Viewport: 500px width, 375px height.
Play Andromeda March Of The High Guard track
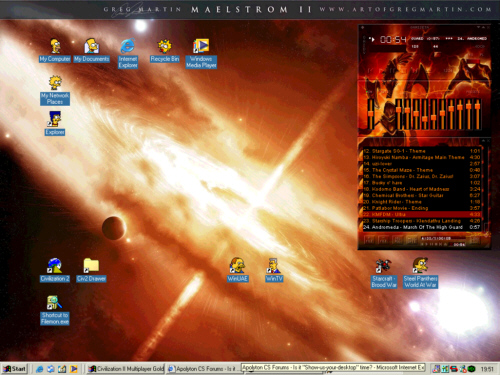(x=421, y=227)
